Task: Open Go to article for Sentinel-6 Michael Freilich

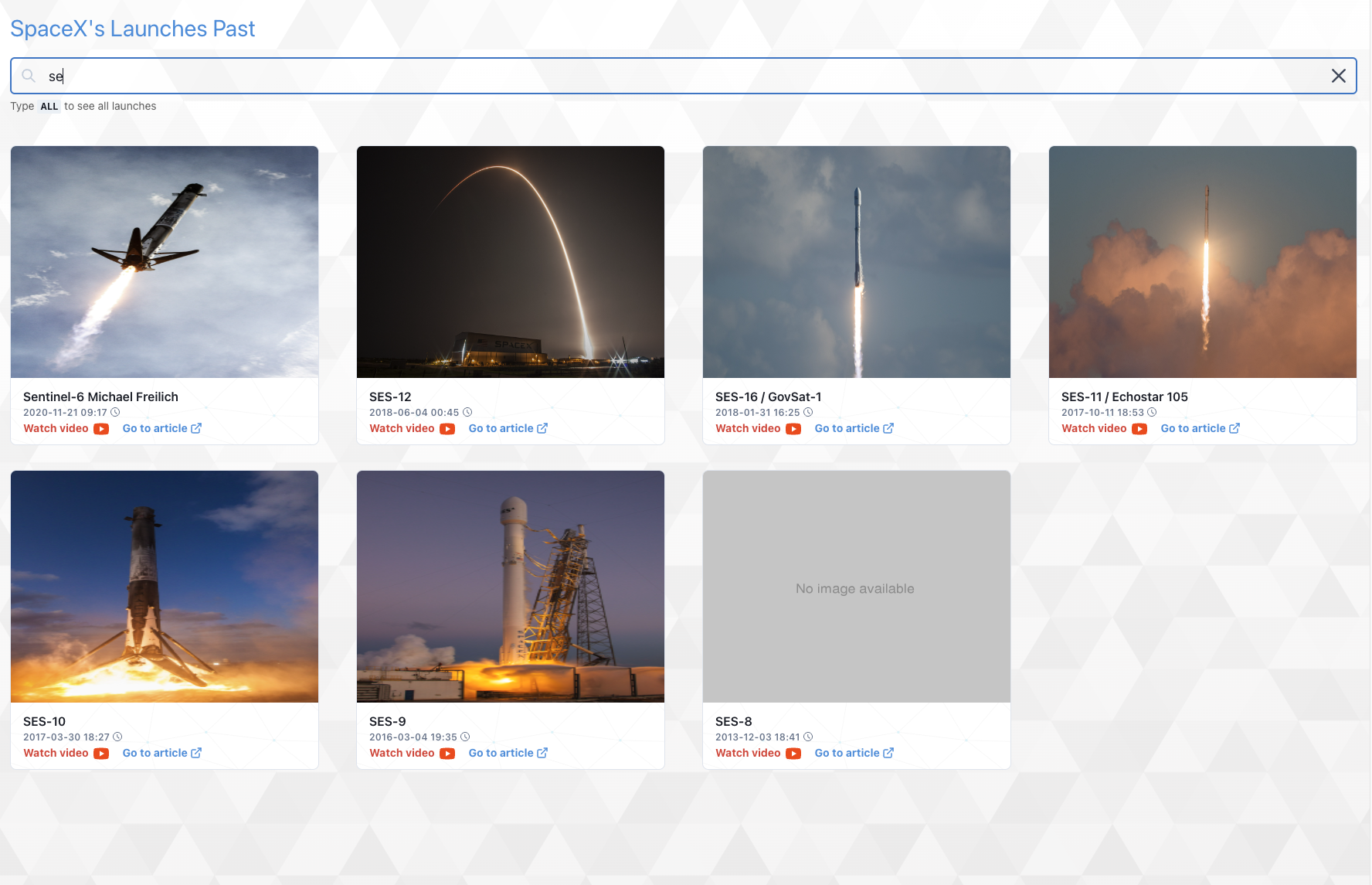Action: (x=154, y=428)
